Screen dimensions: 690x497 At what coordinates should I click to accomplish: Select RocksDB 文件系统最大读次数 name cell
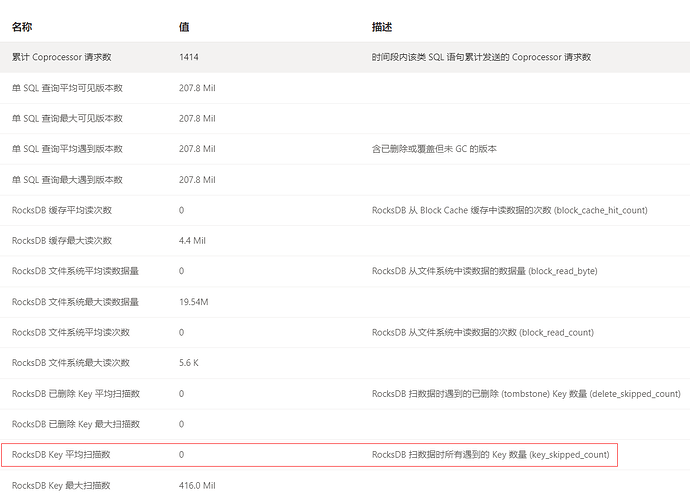point(71,363)
